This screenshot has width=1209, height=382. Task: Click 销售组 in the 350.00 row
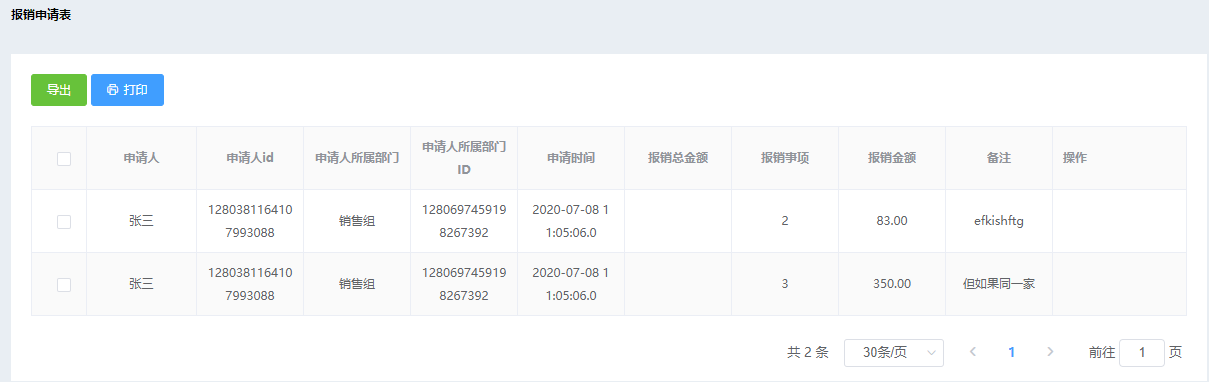tap(357, 284)
